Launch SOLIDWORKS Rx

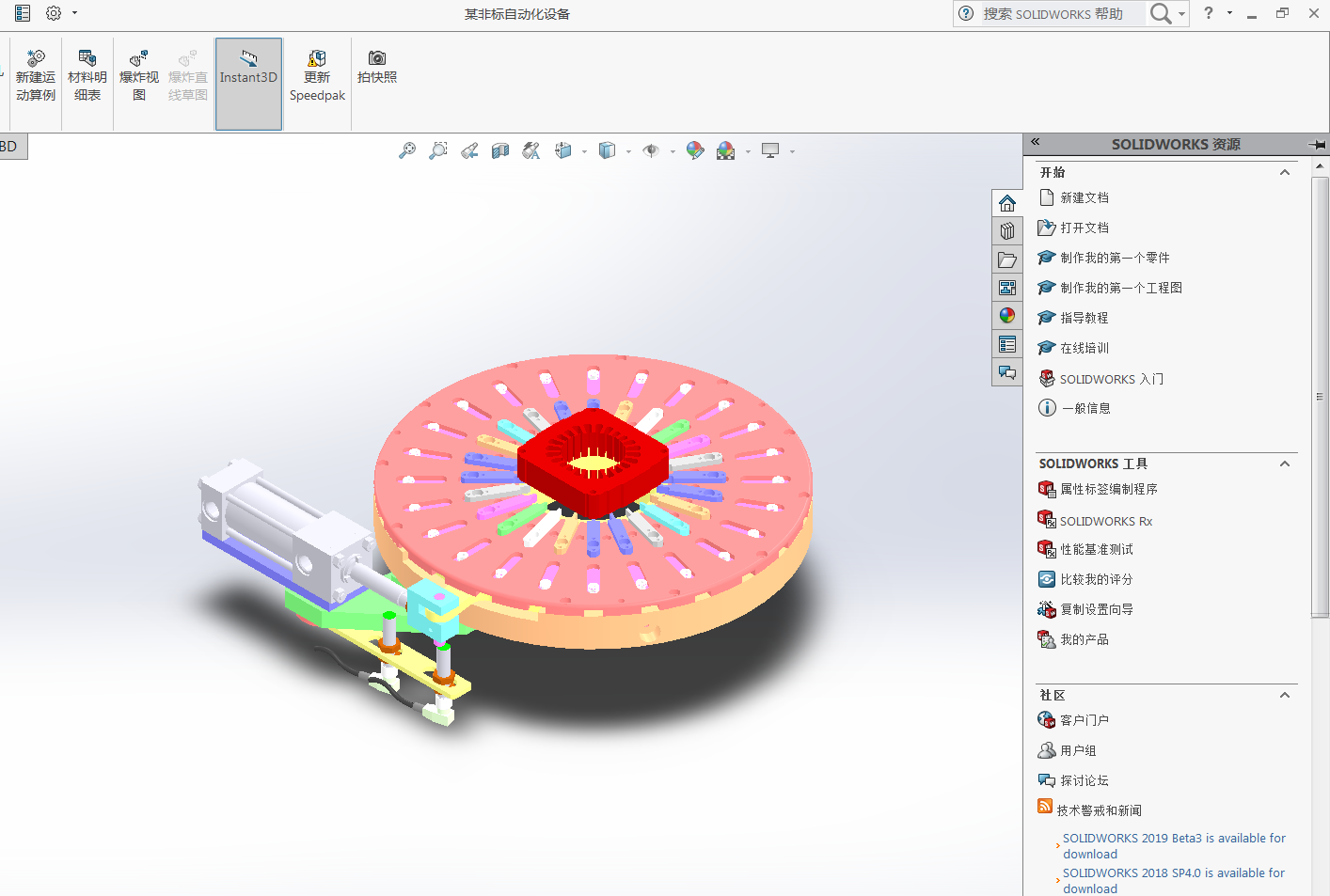(x=1095, y=521)
